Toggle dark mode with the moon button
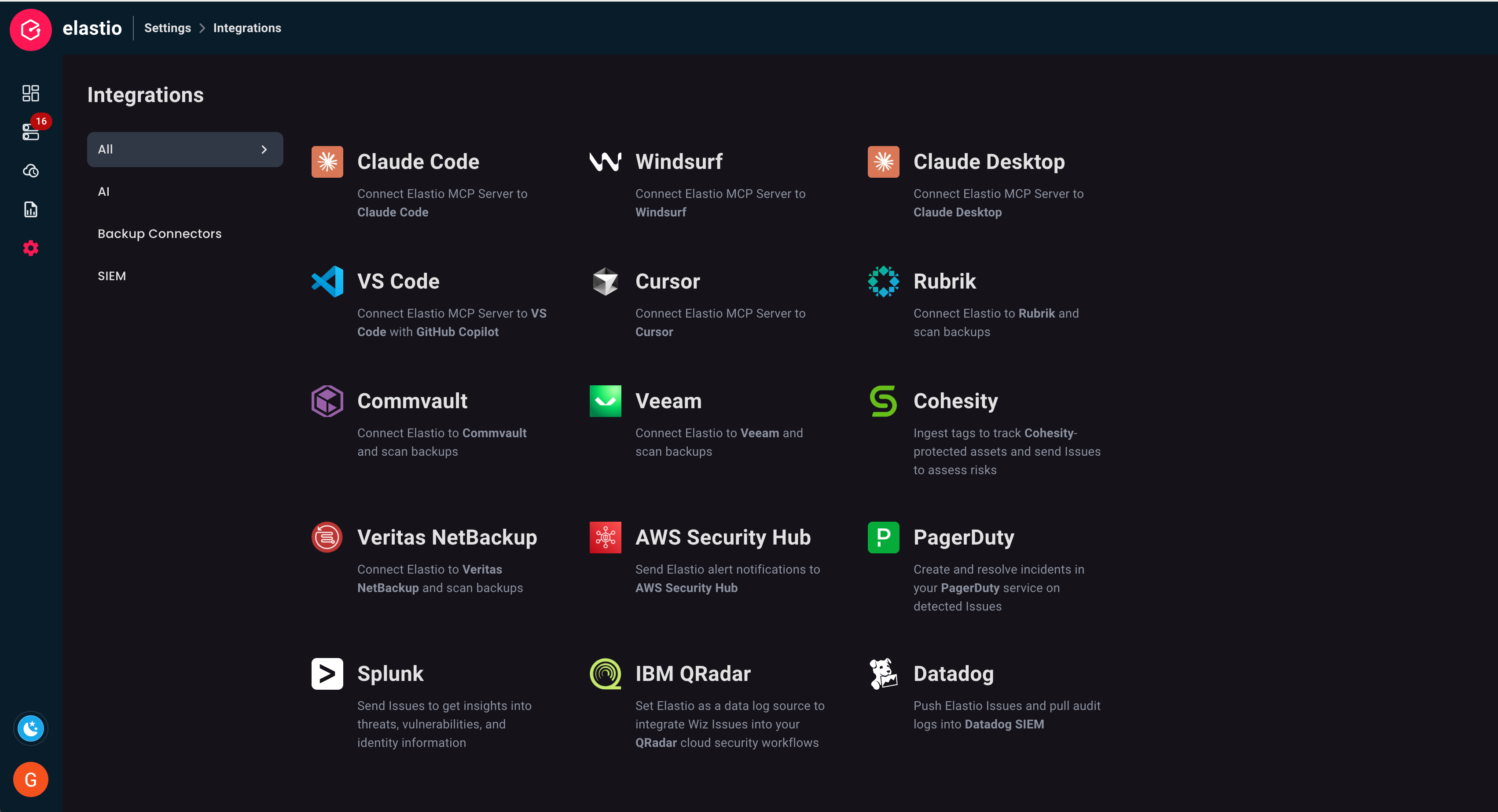1498x812 pixels. tap(30, 728)
